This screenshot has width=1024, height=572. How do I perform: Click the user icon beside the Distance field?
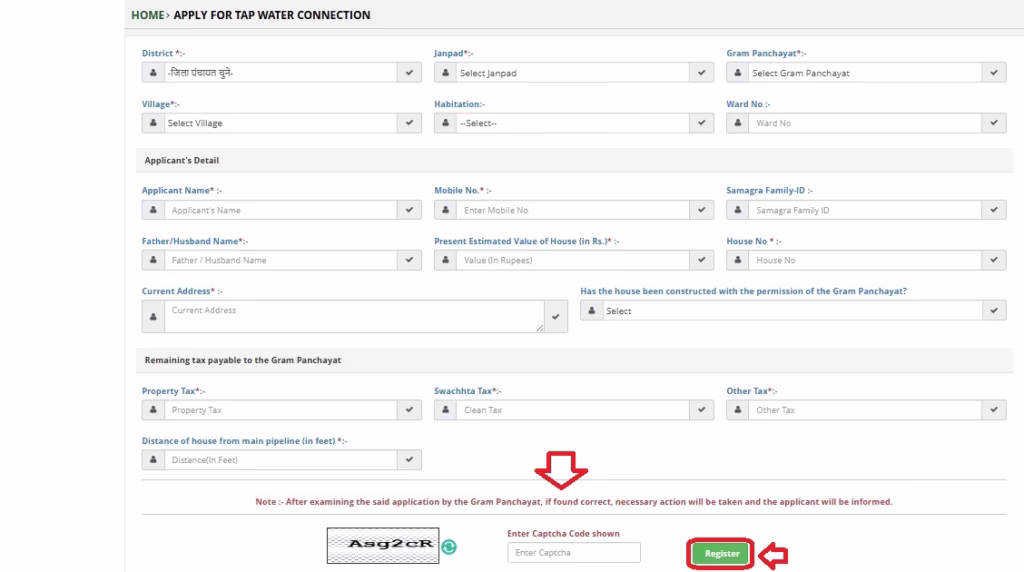(153, 460)
